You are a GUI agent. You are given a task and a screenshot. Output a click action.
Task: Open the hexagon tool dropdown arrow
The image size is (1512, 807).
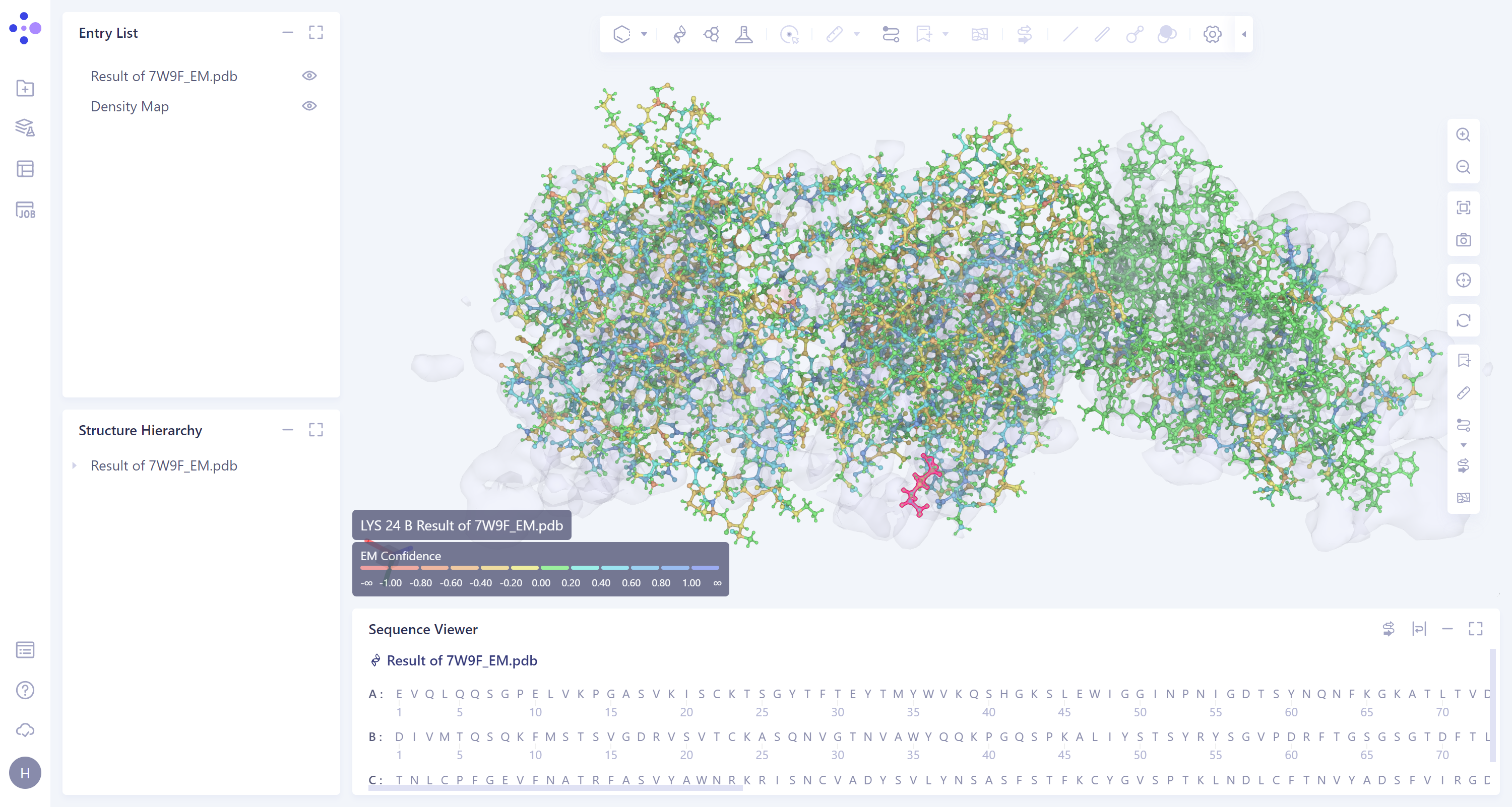point(644,35)
